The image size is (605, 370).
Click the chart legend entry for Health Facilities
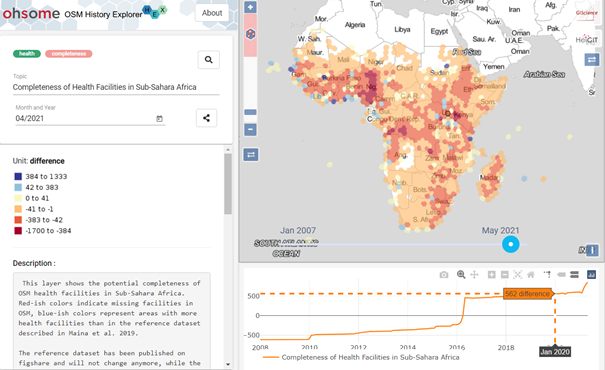[362, 357]
